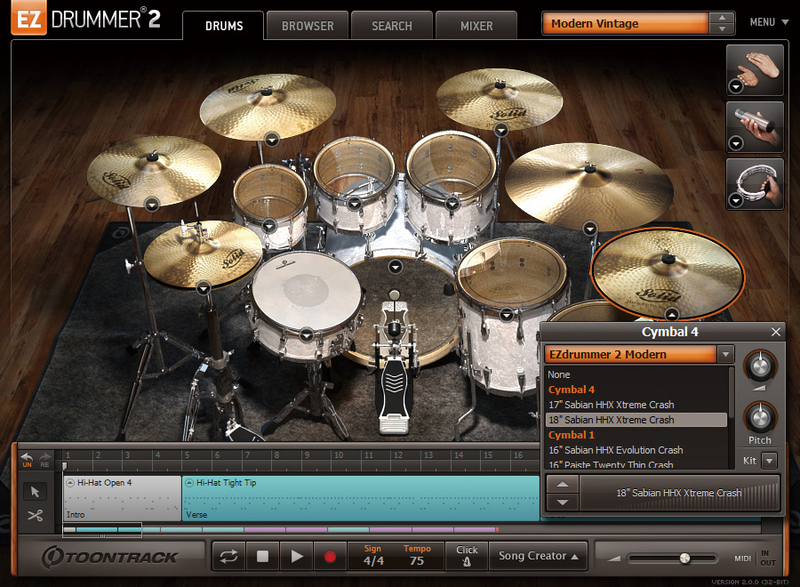Stop playback with the stop button
This screenshot has height=587, width=800.
click(262, 556)
